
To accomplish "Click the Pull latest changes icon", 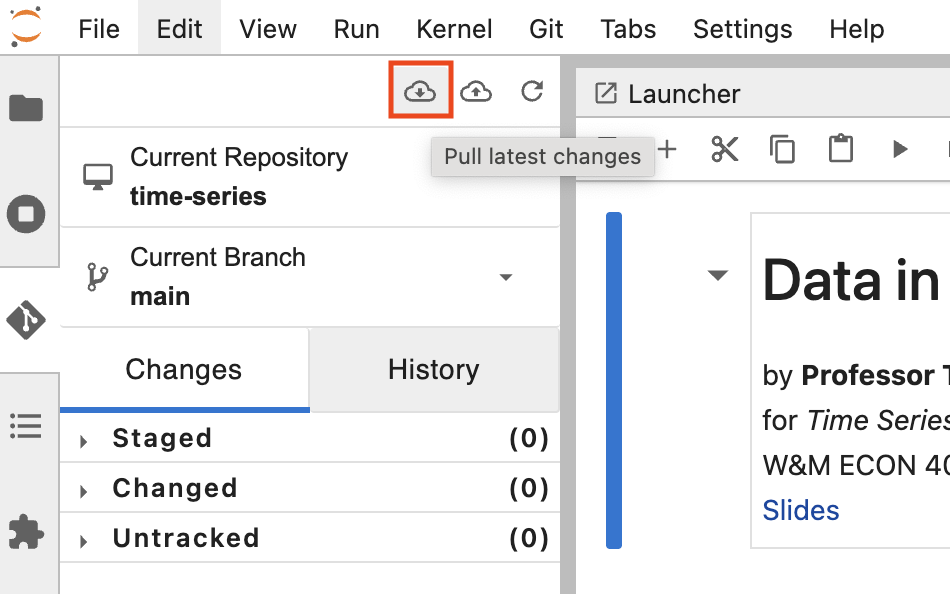I will coord(420,91).
